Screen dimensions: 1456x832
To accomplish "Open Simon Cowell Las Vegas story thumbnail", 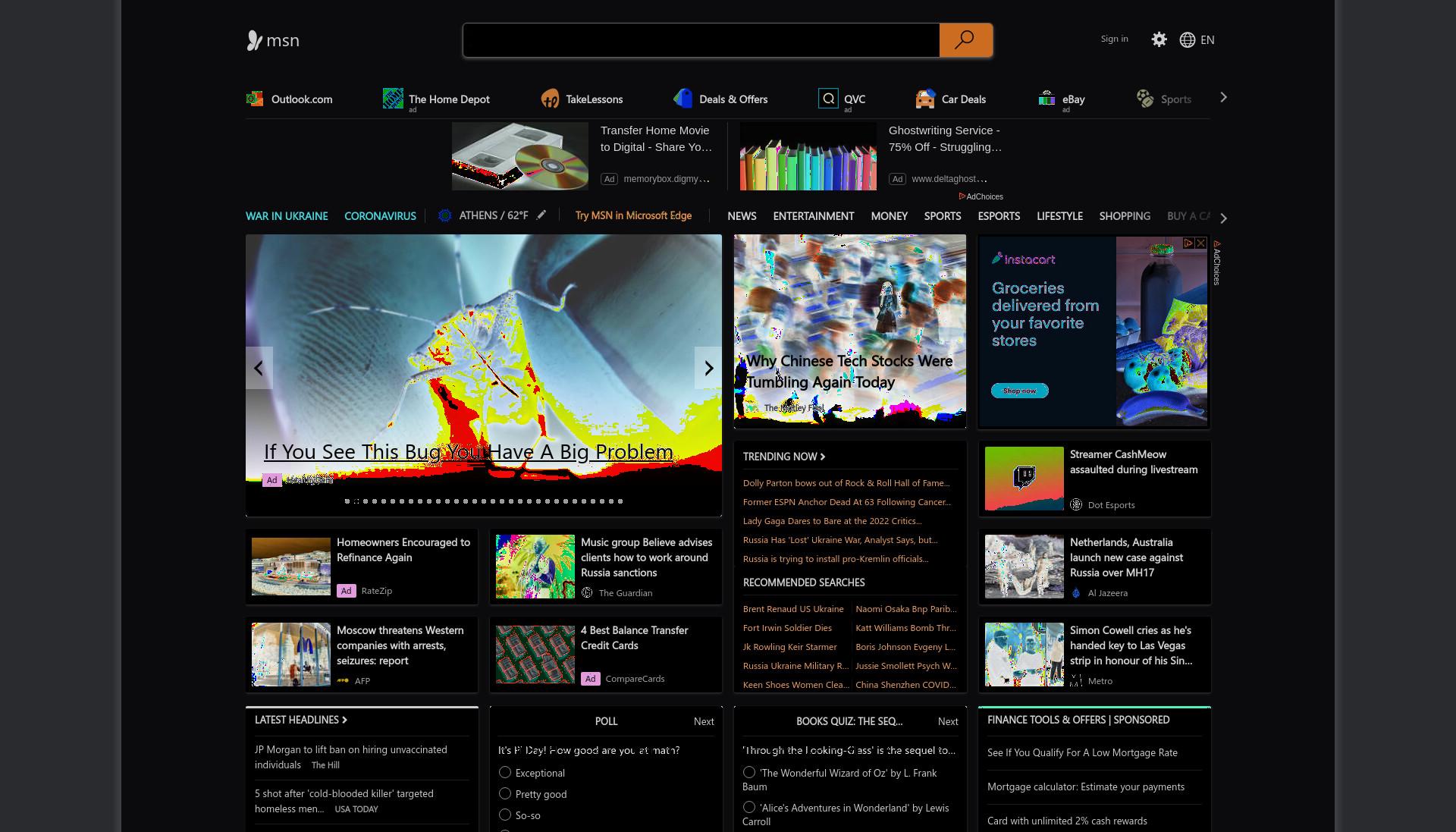I will point(1025,655).
